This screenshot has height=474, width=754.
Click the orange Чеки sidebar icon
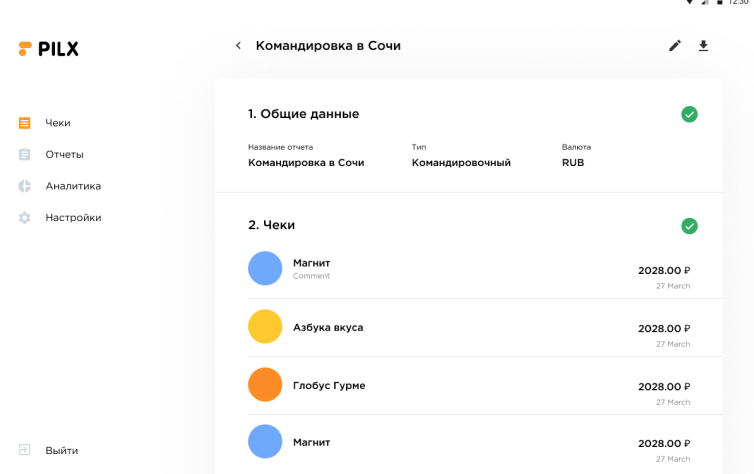(x=25, y=123)
